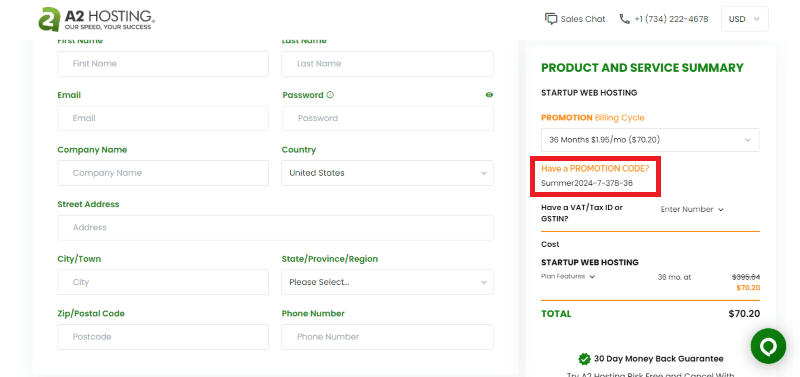Focus the City input field
The height and width of the screenshot is (377, 800).
pos(163,282)
